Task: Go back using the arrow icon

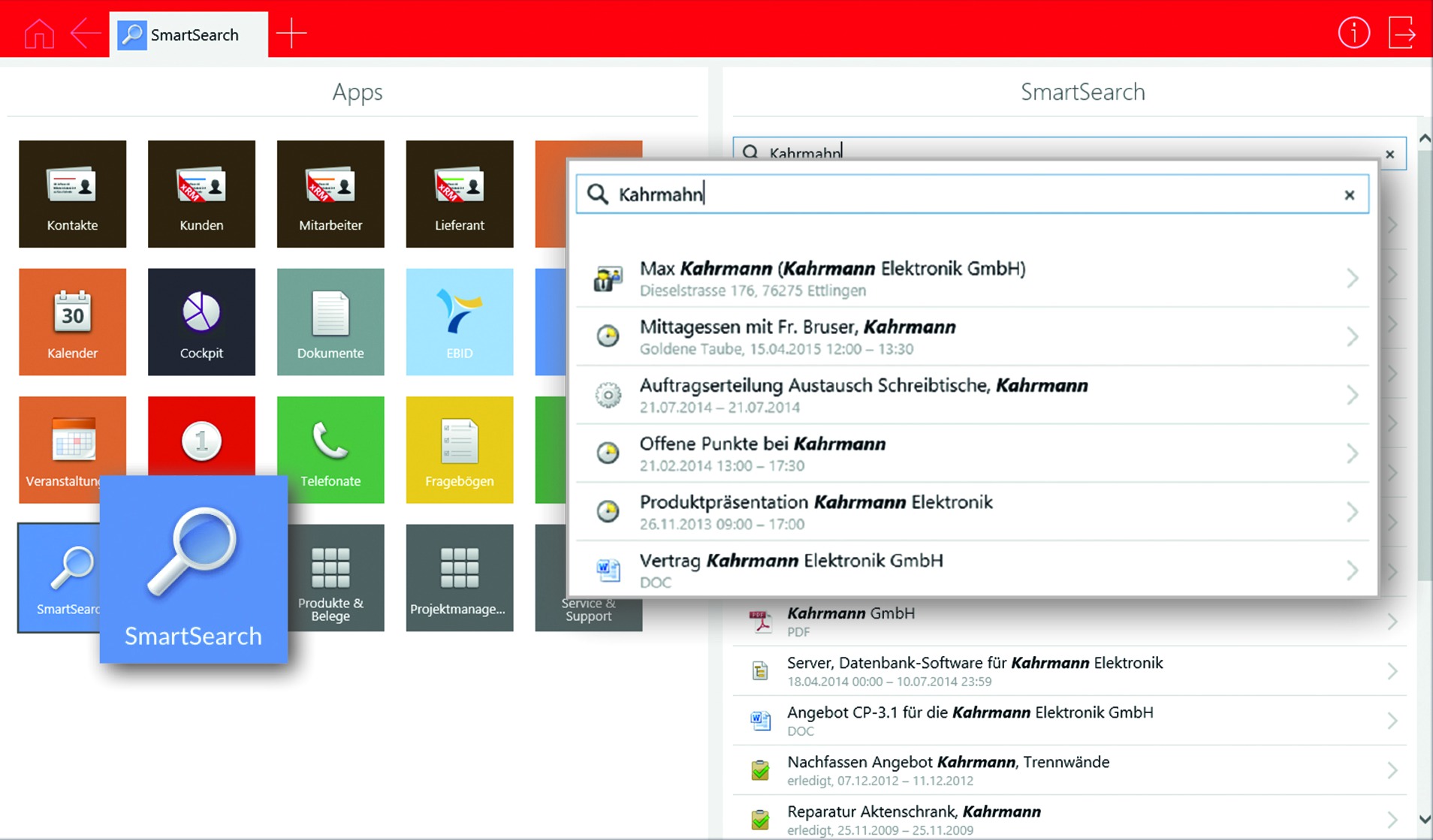Action: [86, 34]
